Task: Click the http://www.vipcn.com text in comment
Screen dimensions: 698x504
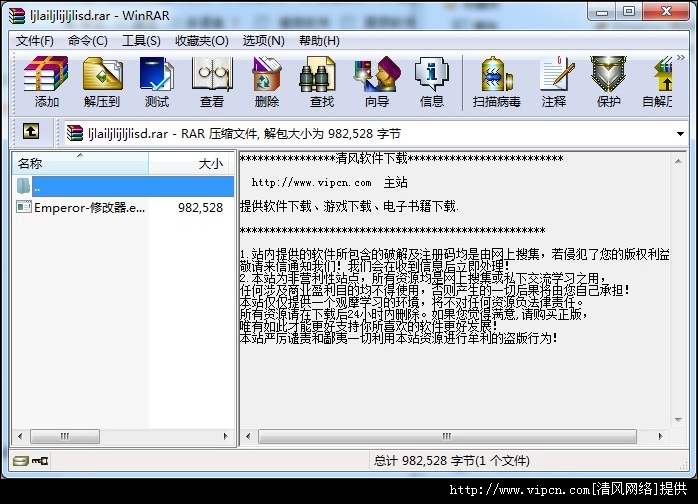Action: pyautogui.click(x=311, y=183)
